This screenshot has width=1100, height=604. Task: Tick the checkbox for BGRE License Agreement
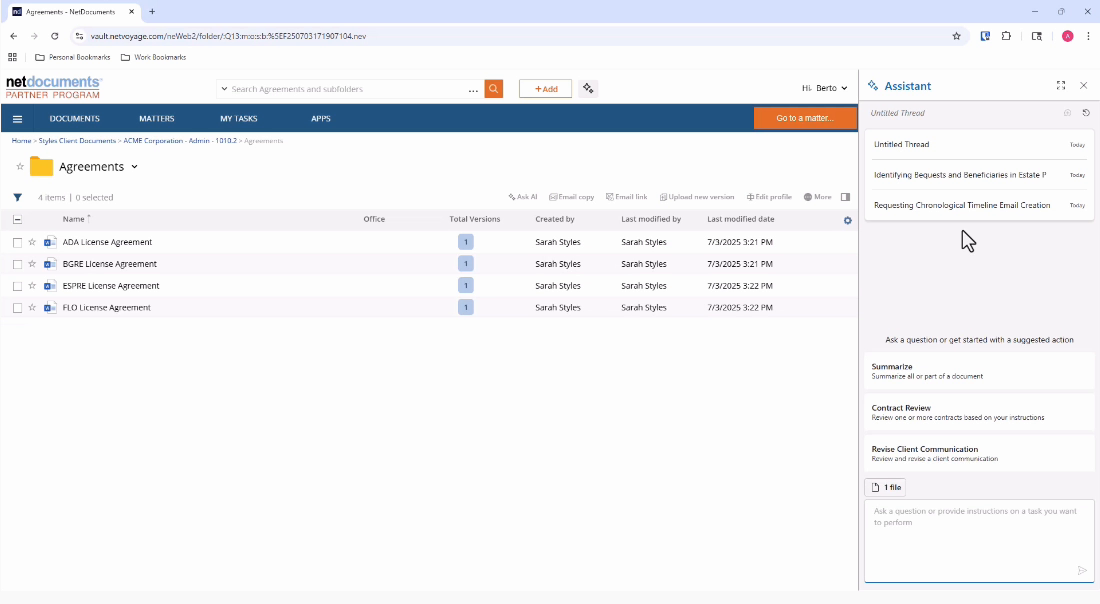click(18, 264)
